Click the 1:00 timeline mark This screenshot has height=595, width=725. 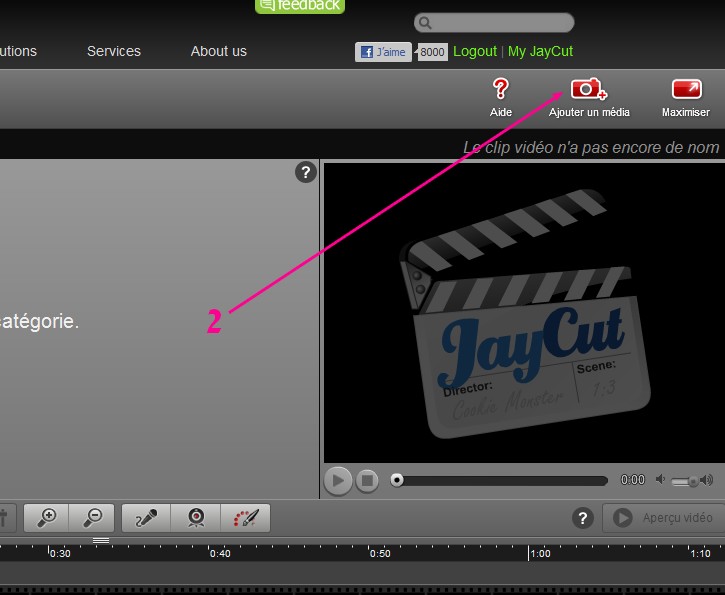[x=540, y=553]
